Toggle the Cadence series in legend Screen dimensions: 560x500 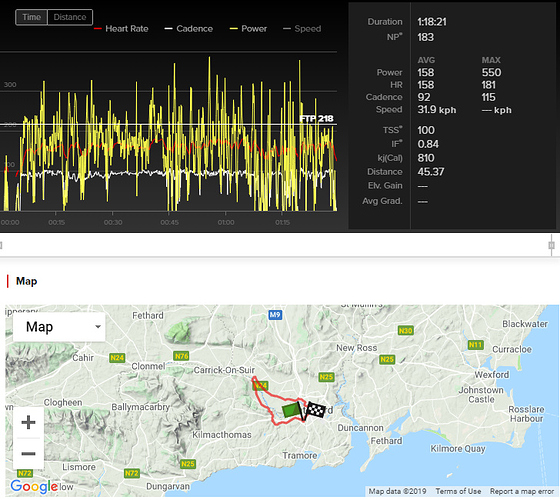tap(189, 29)
